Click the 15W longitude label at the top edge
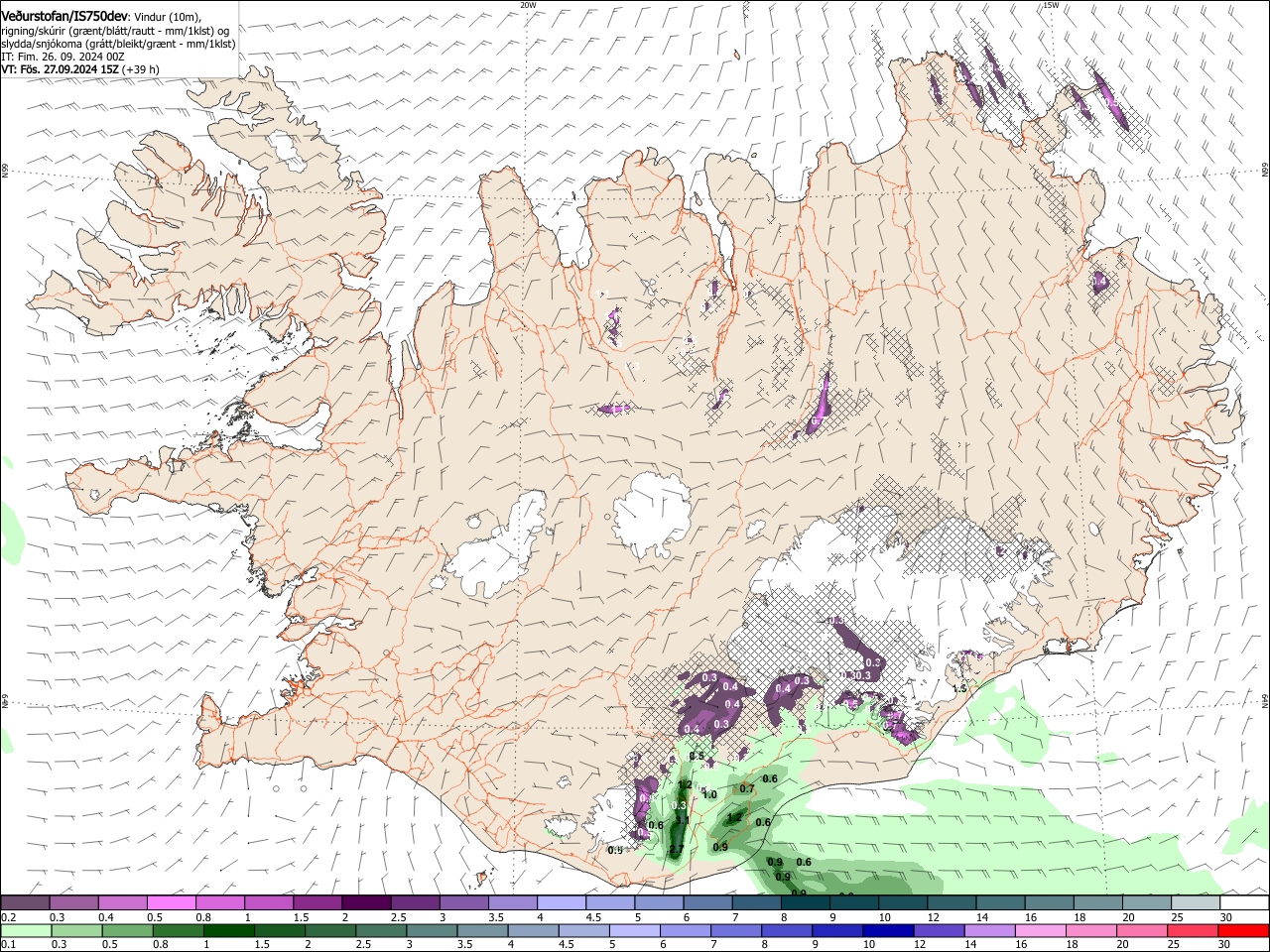Screen dimensions: 1270x952 (1051, 5)
